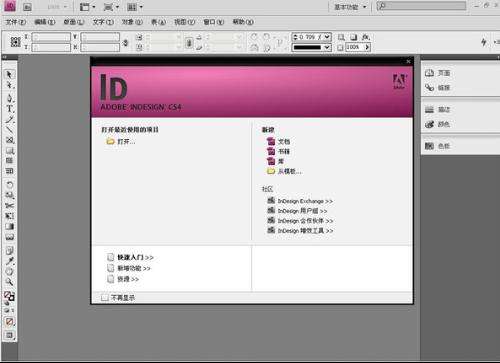This screenshot has height=363, width=500.
Task: Open the 编辑 menu
Action: tap(45, 22)
